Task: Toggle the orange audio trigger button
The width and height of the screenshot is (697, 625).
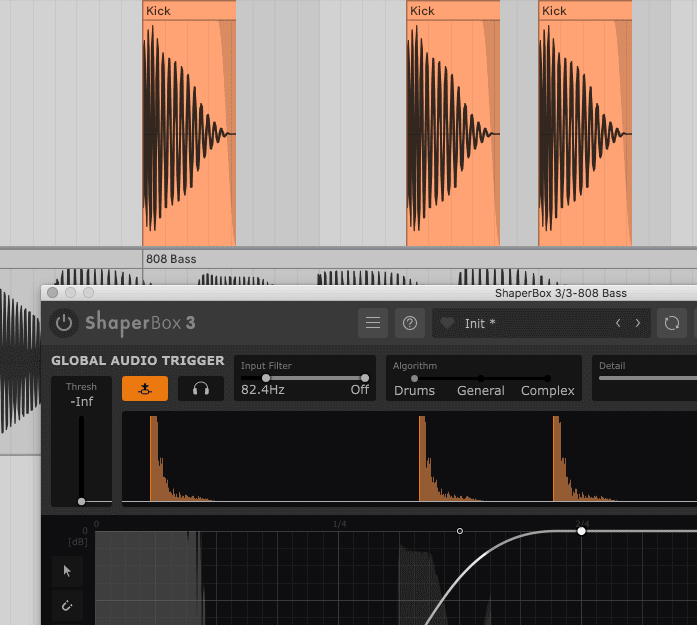Action: [x=145, y=389]
